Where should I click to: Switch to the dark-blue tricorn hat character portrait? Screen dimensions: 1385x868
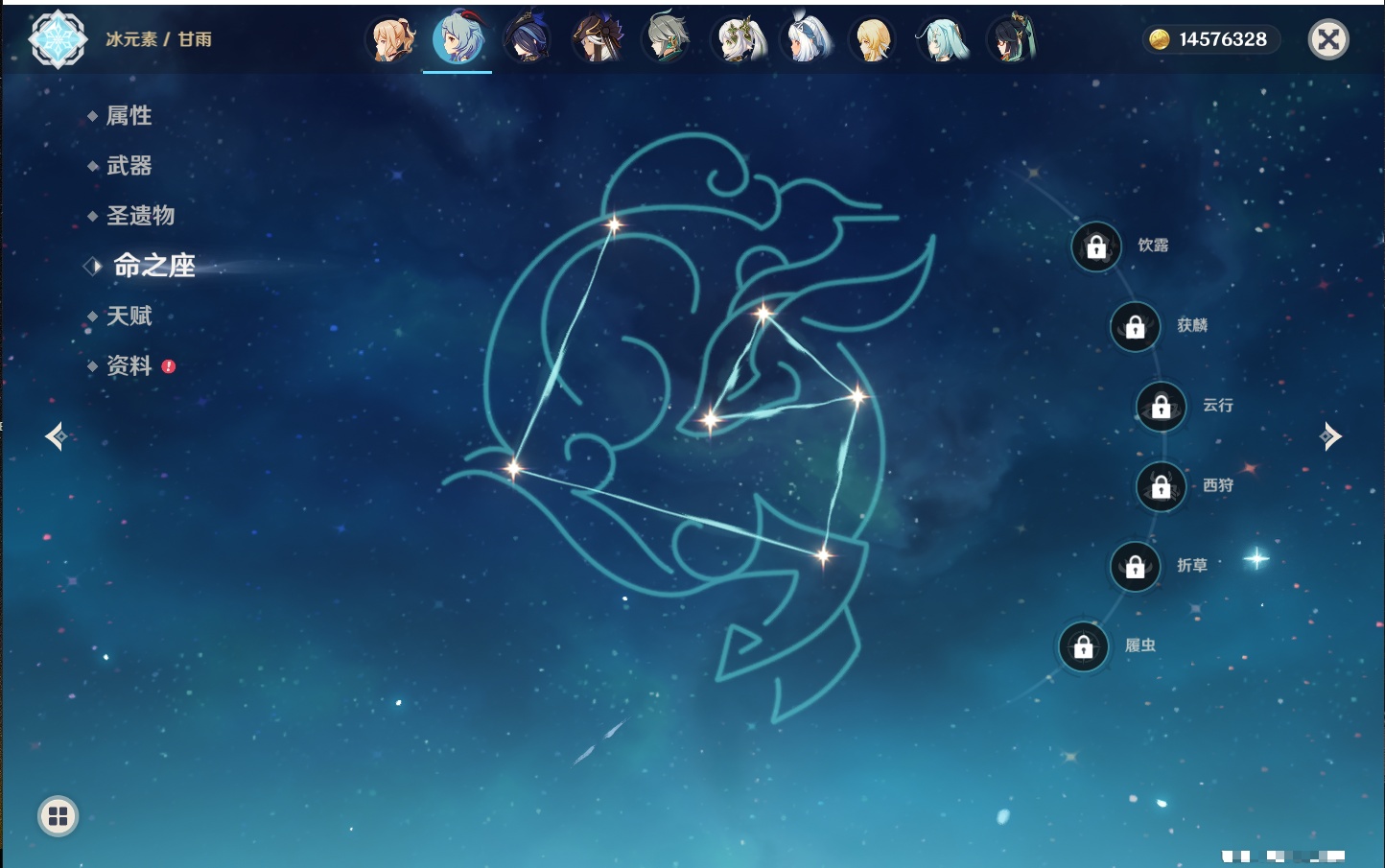point(528,39)
